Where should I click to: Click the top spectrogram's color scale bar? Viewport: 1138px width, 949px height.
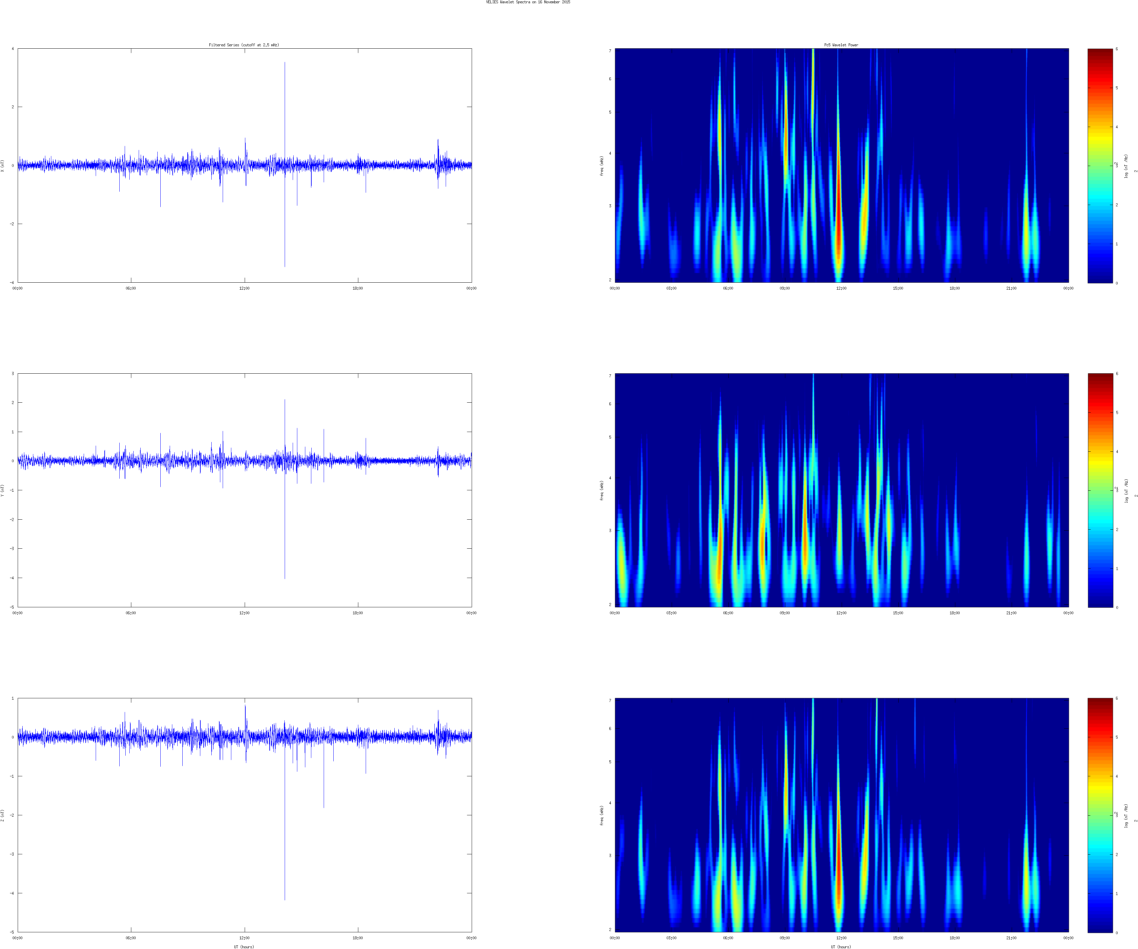pyautogui.click(x=1100, y=165)
